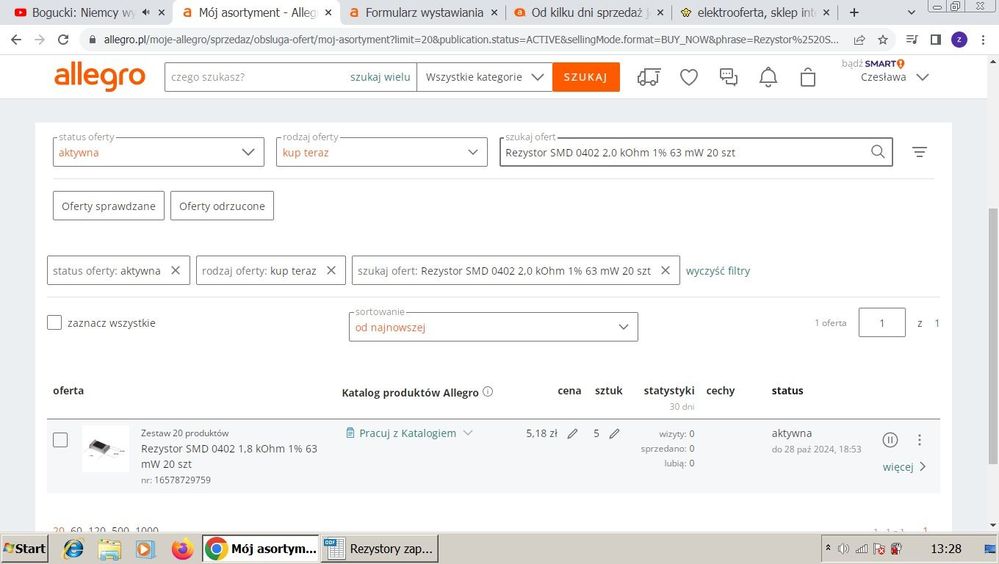Remove the status oferty: aktywna filter chip
Image resolution: width=999 pixels, height=564 pixels.
coord(176,270)
